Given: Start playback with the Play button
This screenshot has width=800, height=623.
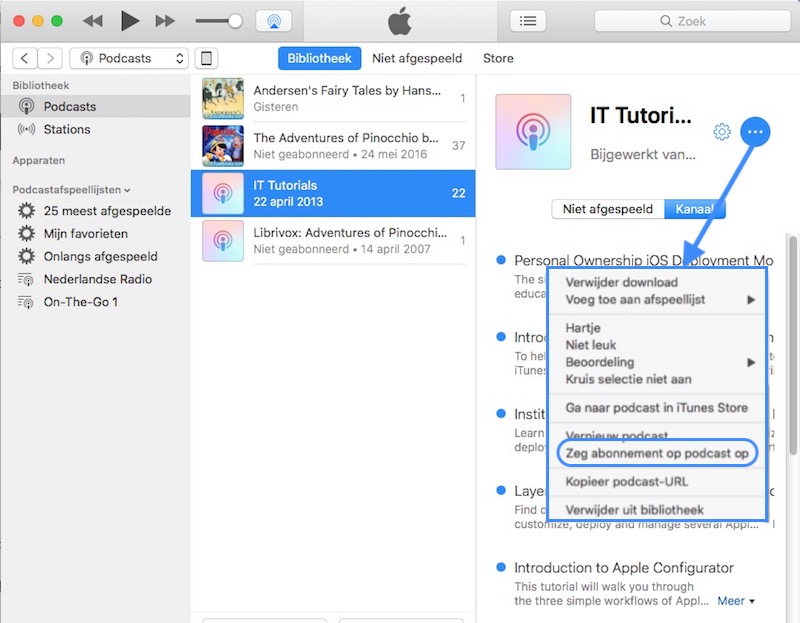Looking at the screenshot, I should 130,21.
